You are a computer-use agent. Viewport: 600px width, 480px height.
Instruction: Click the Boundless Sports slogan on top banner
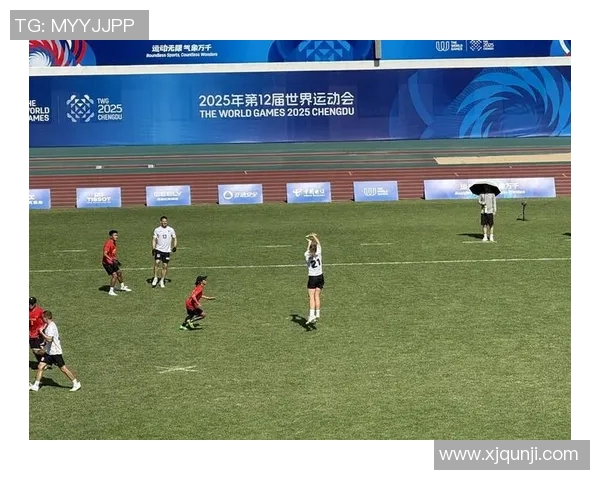181,51
